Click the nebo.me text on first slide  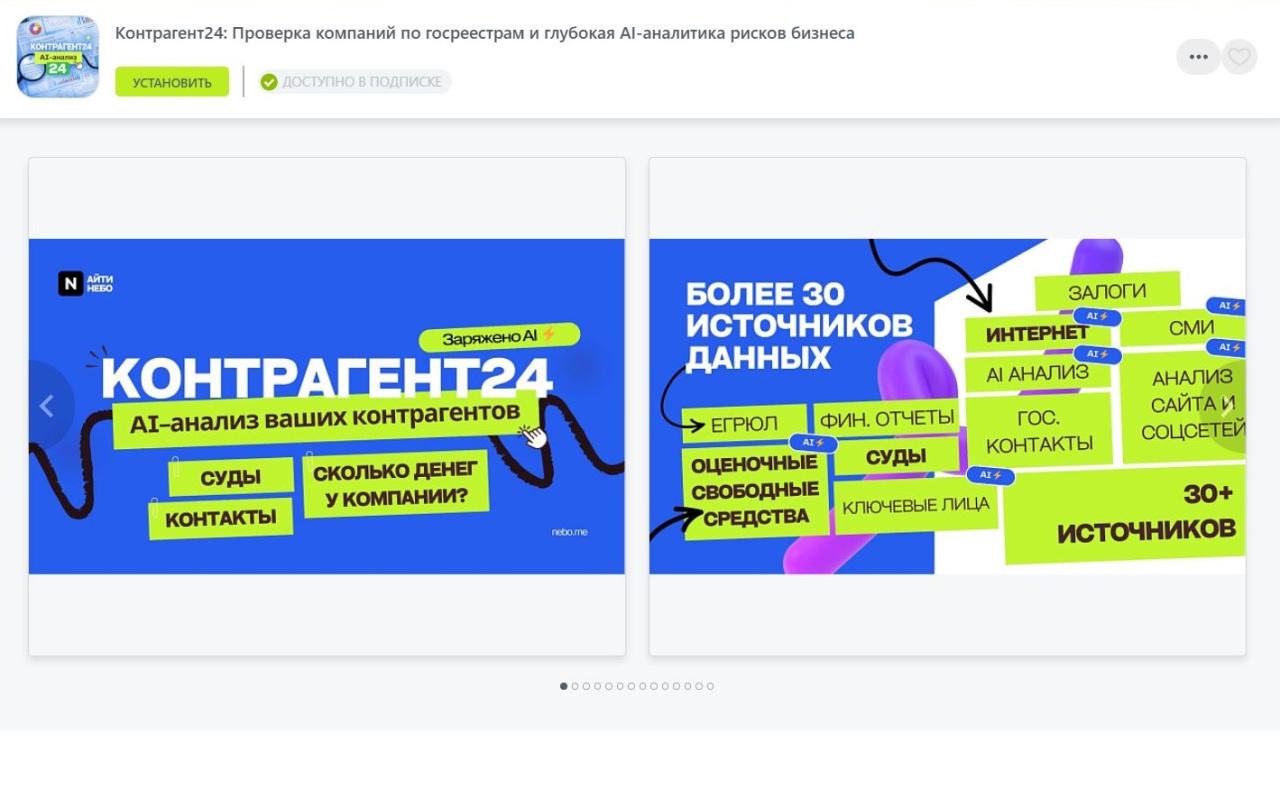(x=569, y=532)
